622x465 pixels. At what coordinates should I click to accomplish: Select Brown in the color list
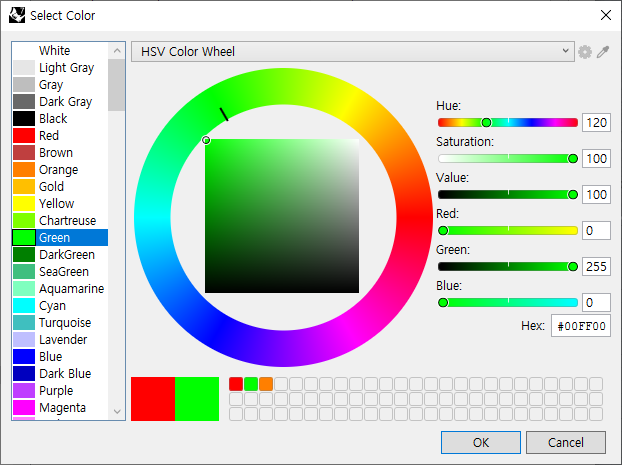point(60,153)
